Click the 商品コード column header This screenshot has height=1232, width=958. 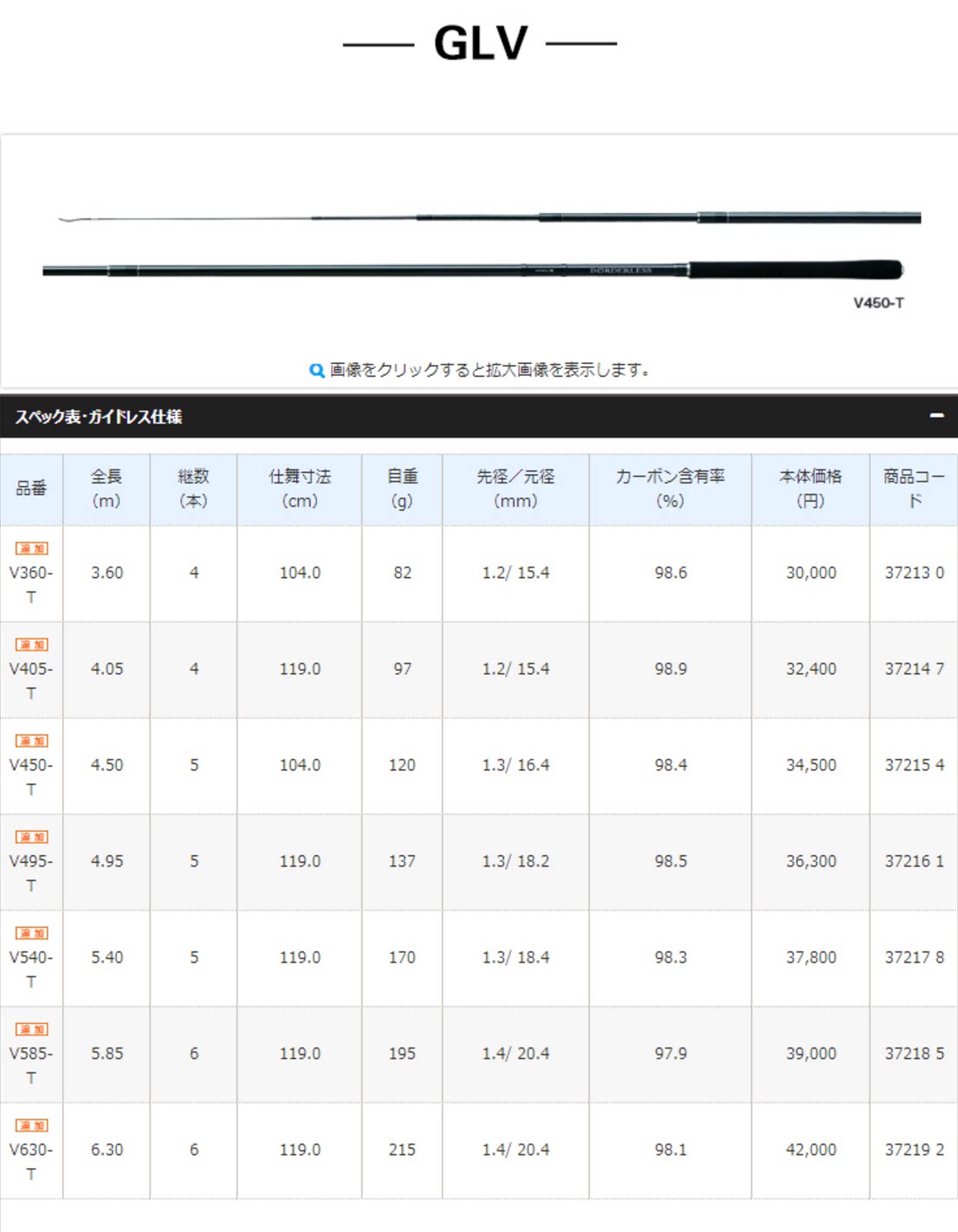tap(914, 489)
